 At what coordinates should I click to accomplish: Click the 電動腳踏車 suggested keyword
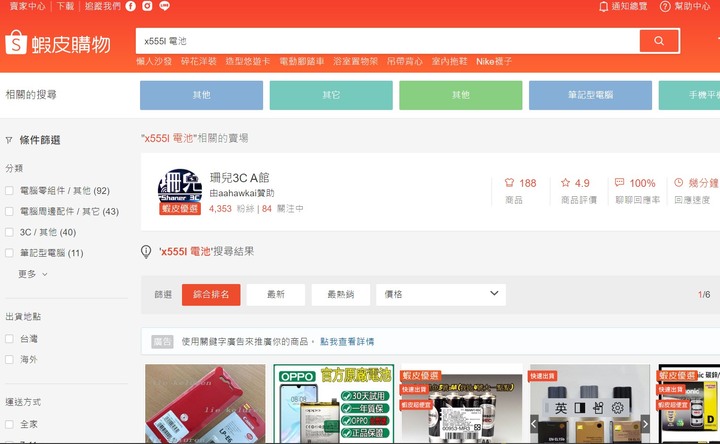pos(302,62)
